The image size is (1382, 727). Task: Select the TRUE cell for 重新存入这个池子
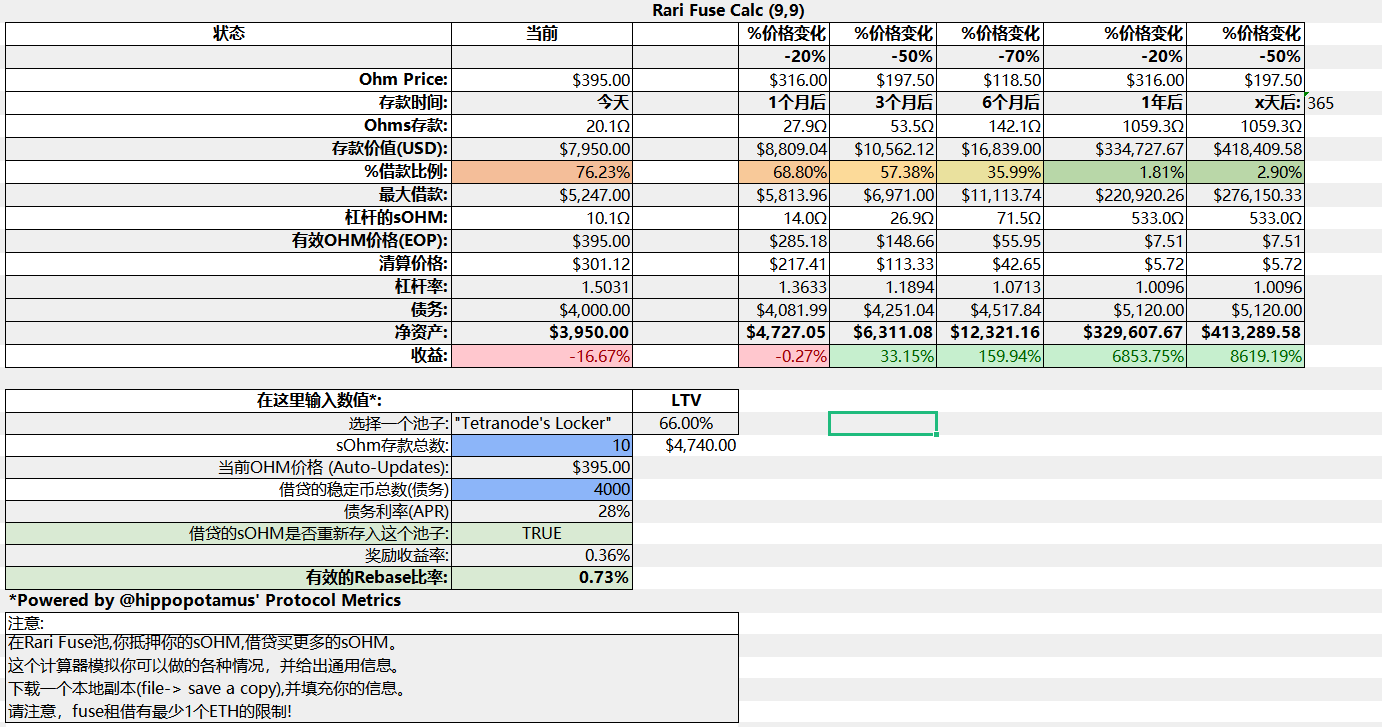click(x=542, y=533)
